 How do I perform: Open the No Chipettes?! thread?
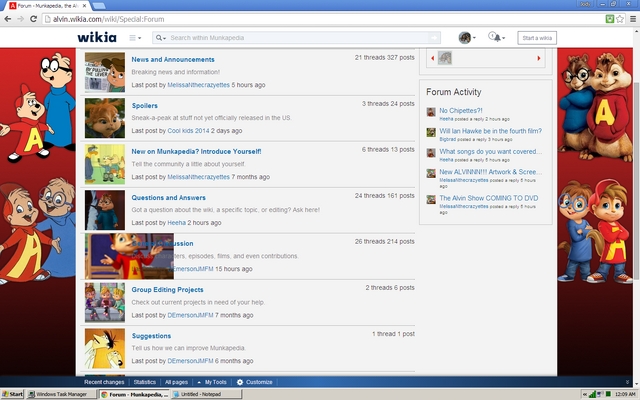tap(461, 111)
